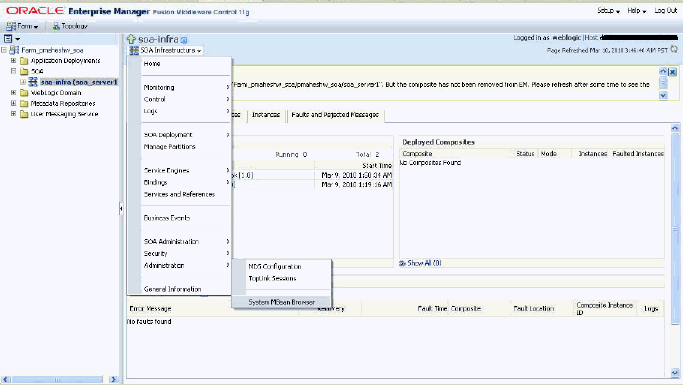
Task: Click the soa-infra up arrow icon
Action: (131, 39)
